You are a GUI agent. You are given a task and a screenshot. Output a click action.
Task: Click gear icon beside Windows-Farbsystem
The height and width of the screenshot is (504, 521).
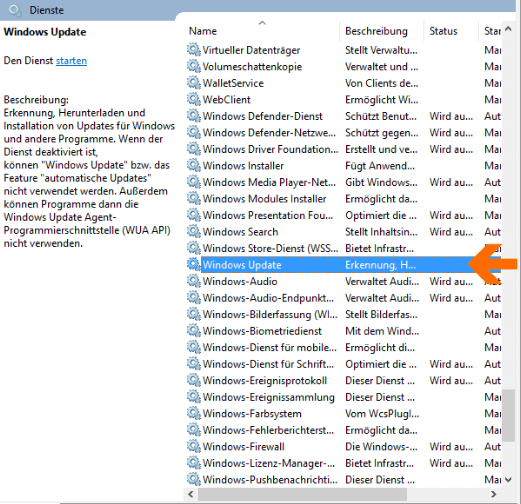pyautogui.click(x=193, y=413)
